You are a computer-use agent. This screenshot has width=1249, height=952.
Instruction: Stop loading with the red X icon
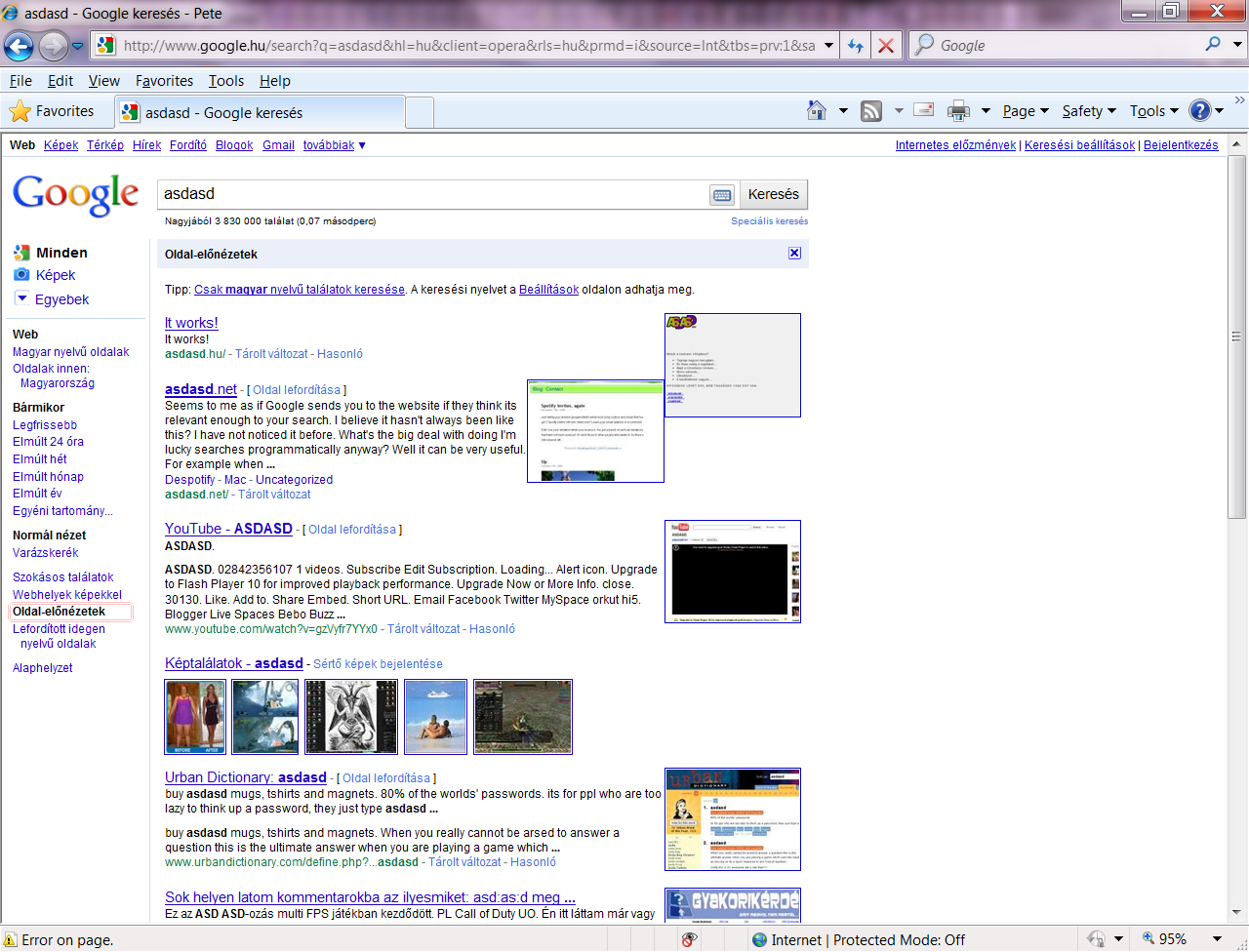pyautogui.click(x=885, y=45)
